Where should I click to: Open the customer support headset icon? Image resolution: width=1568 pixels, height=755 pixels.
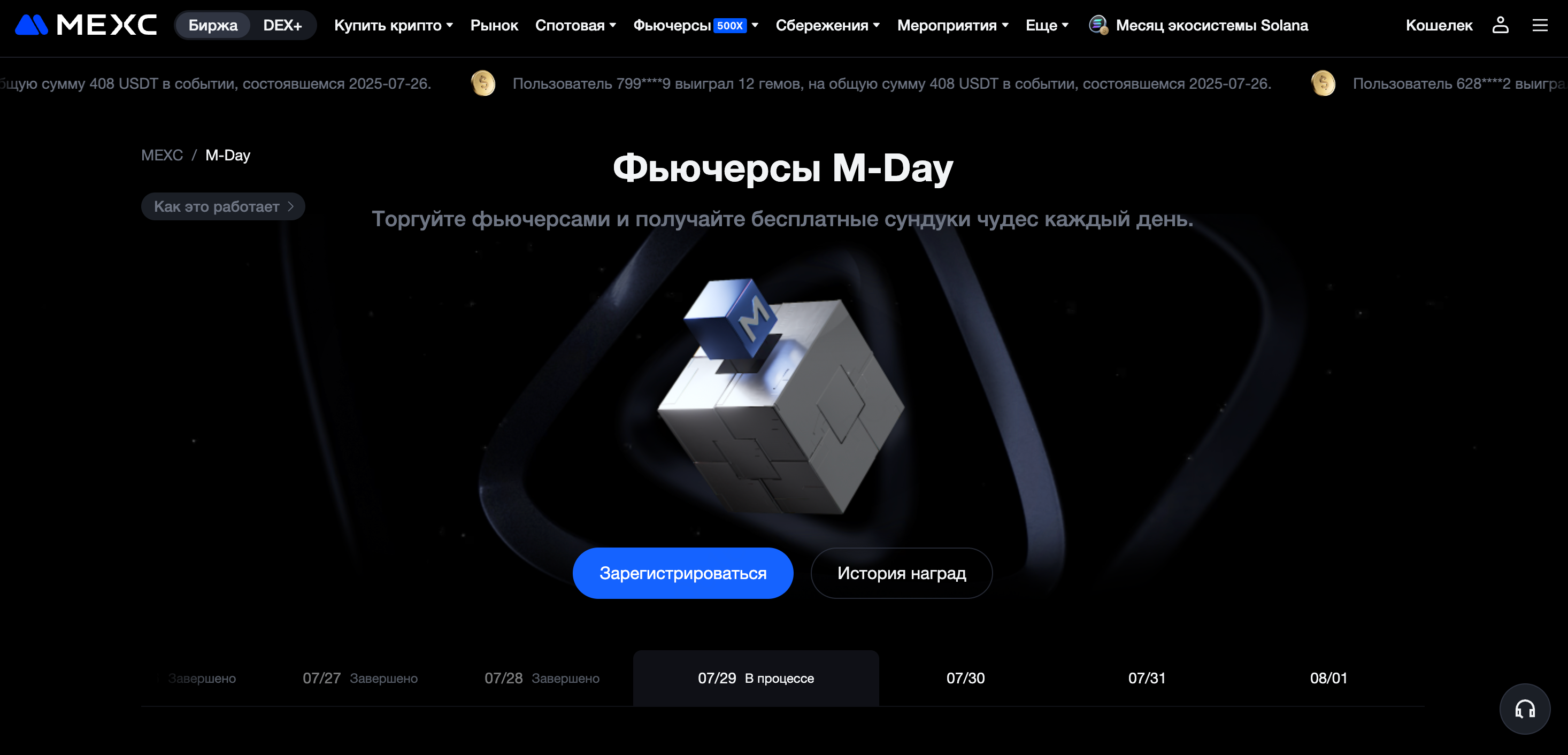pos(1525,709)
